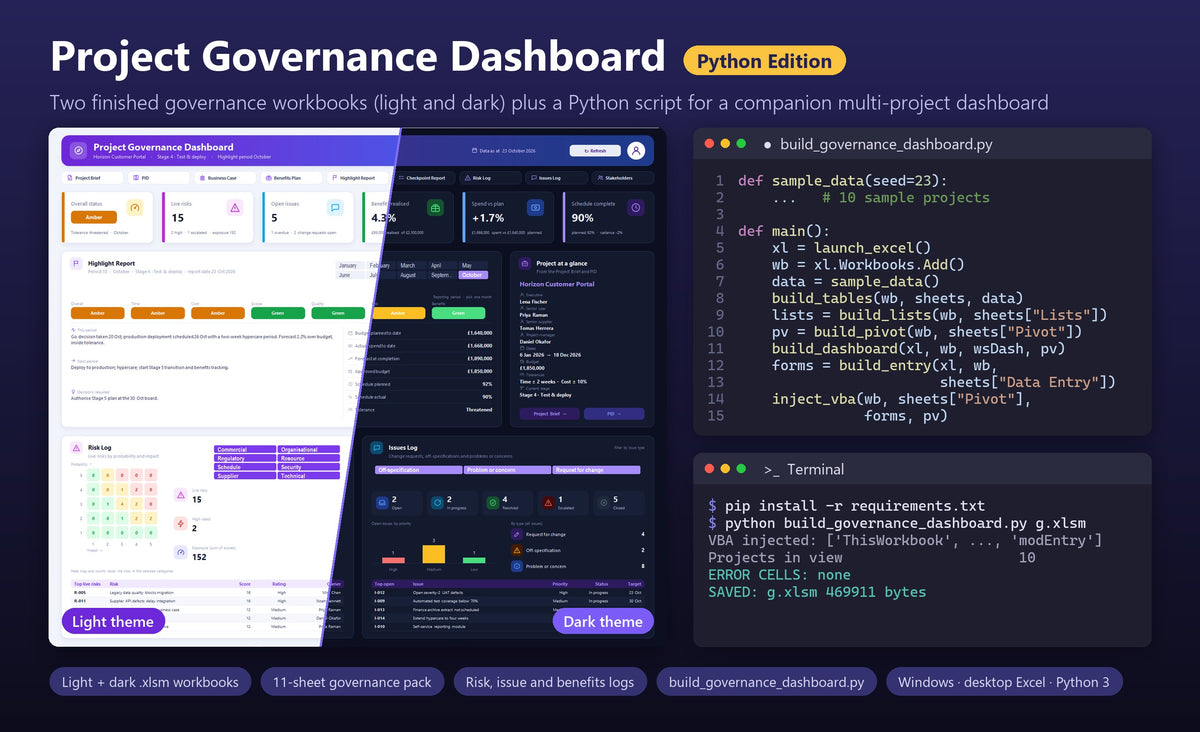The image size is (1200, 732).
Task: Click the Live risks warning icon in the KPI card
Action: point(235,208)
